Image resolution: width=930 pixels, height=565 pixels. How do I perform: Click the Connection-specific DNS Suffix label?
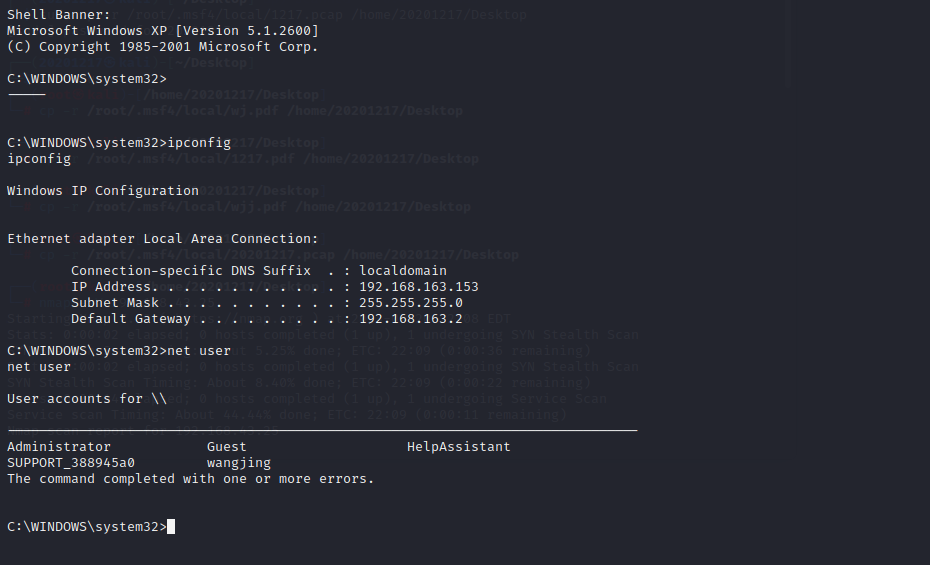coord(190,271)
